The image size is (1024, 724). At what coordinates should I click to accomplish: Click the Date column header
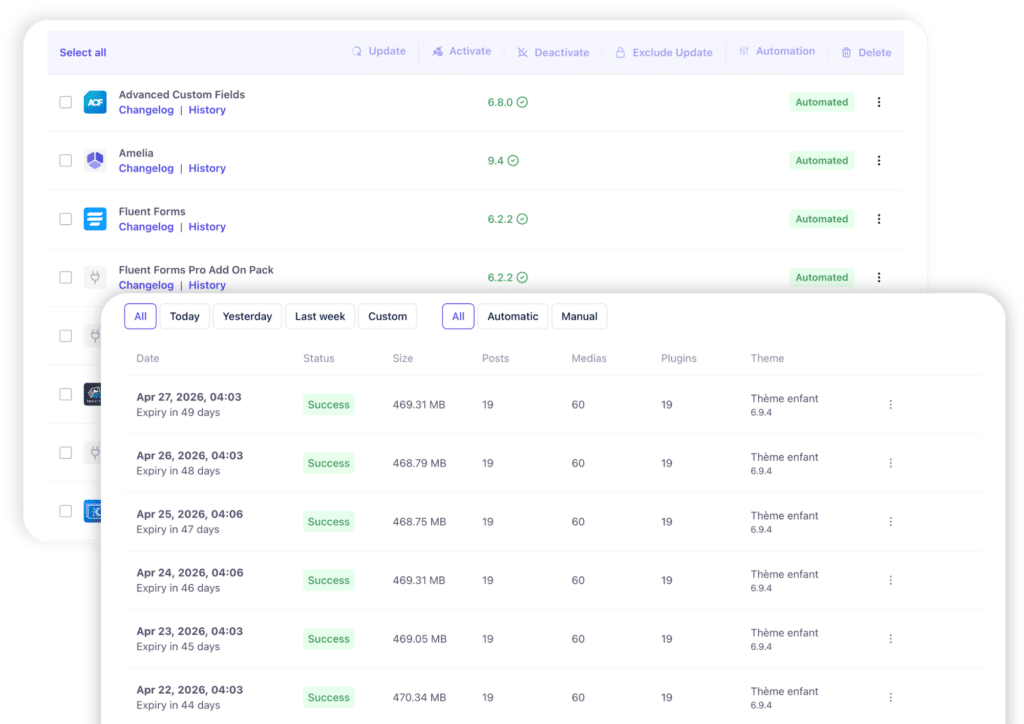tap(148, 358)
